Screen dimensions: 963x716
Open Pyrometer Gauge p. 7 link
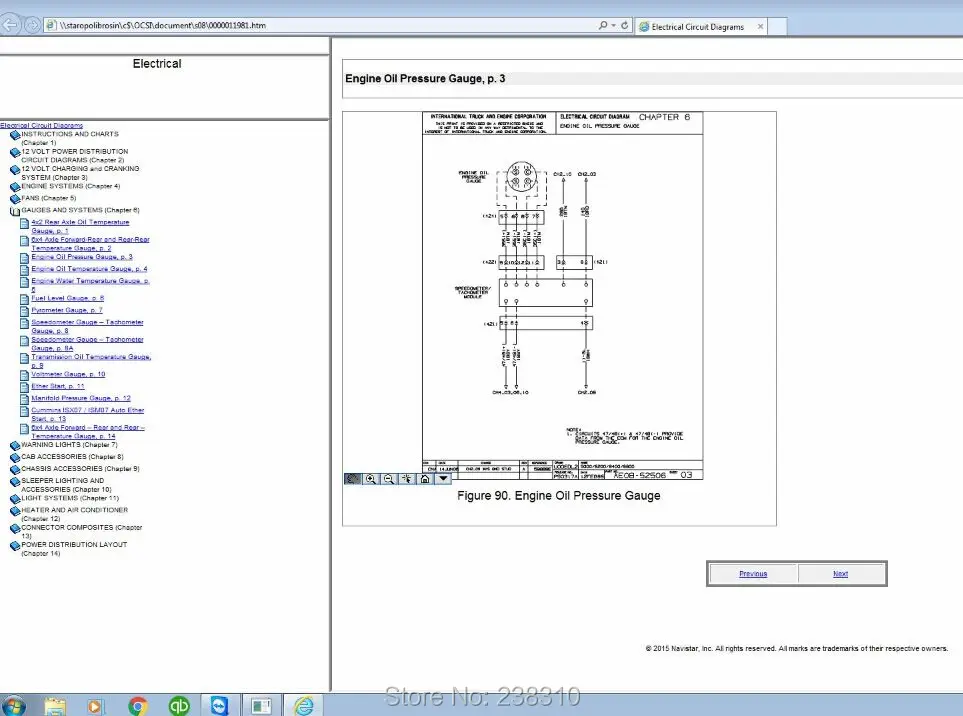pyautogui.click(x=67, y=310)
